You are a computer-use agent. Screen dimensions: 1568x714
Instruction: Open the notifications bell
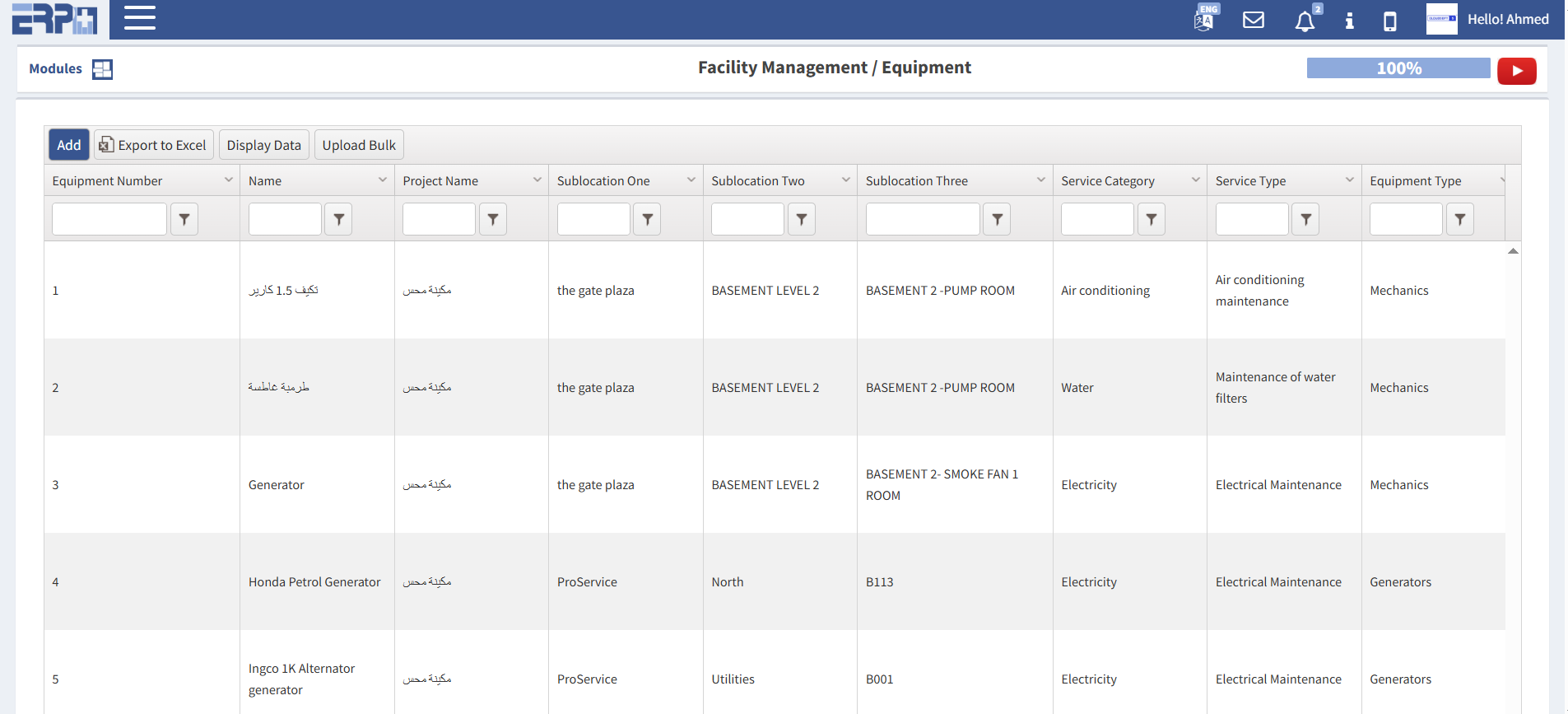pyautogui.click(x=1305, y=21)
